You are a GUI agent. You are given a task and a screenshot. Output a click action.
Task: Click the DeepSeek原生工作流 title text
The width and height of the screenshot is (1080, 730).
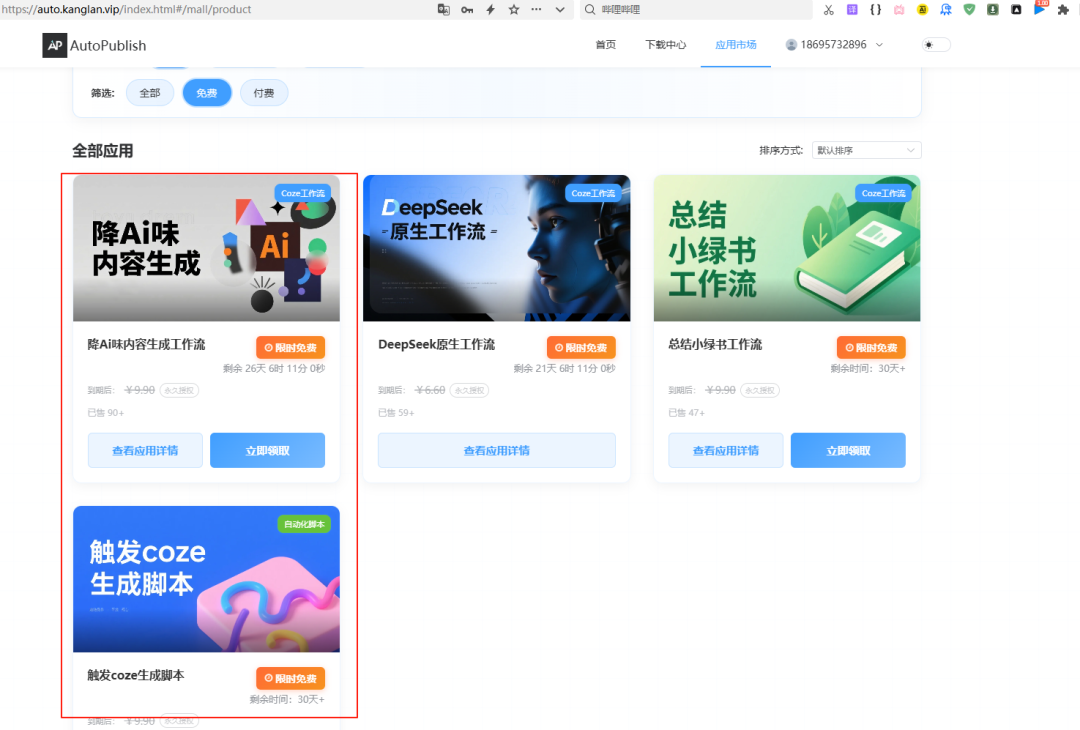437,344
